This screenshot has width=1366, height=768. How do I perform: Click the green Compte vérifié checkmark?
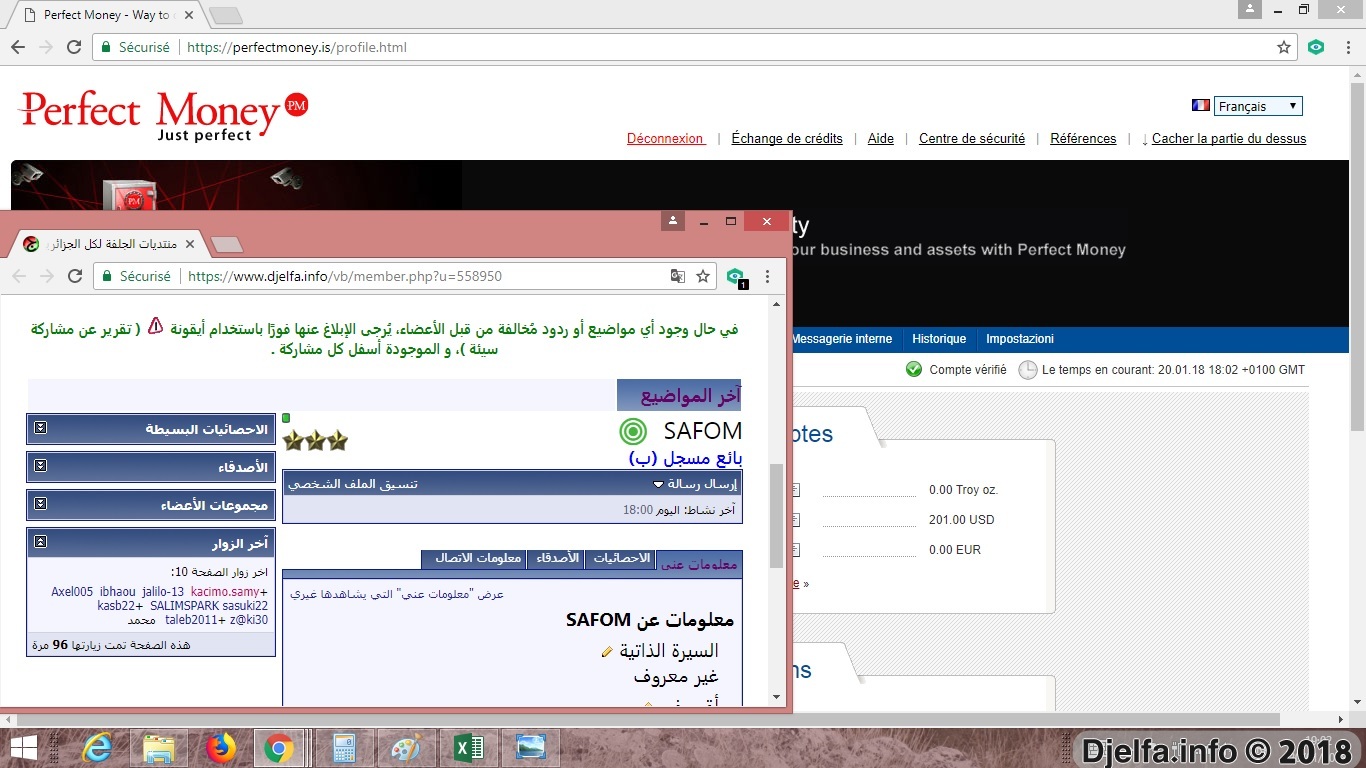(x=914, y=369)
